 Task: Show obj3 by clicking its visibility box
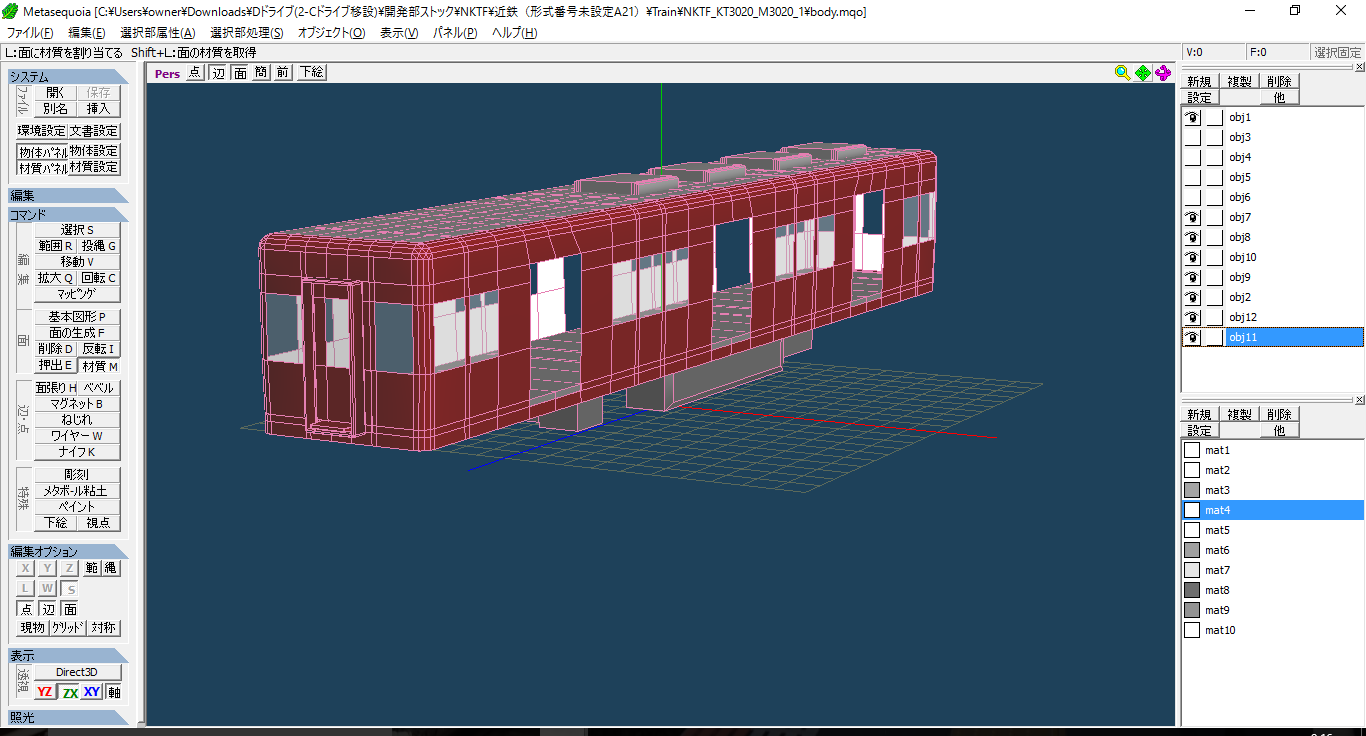click(x=1192, y=137)
